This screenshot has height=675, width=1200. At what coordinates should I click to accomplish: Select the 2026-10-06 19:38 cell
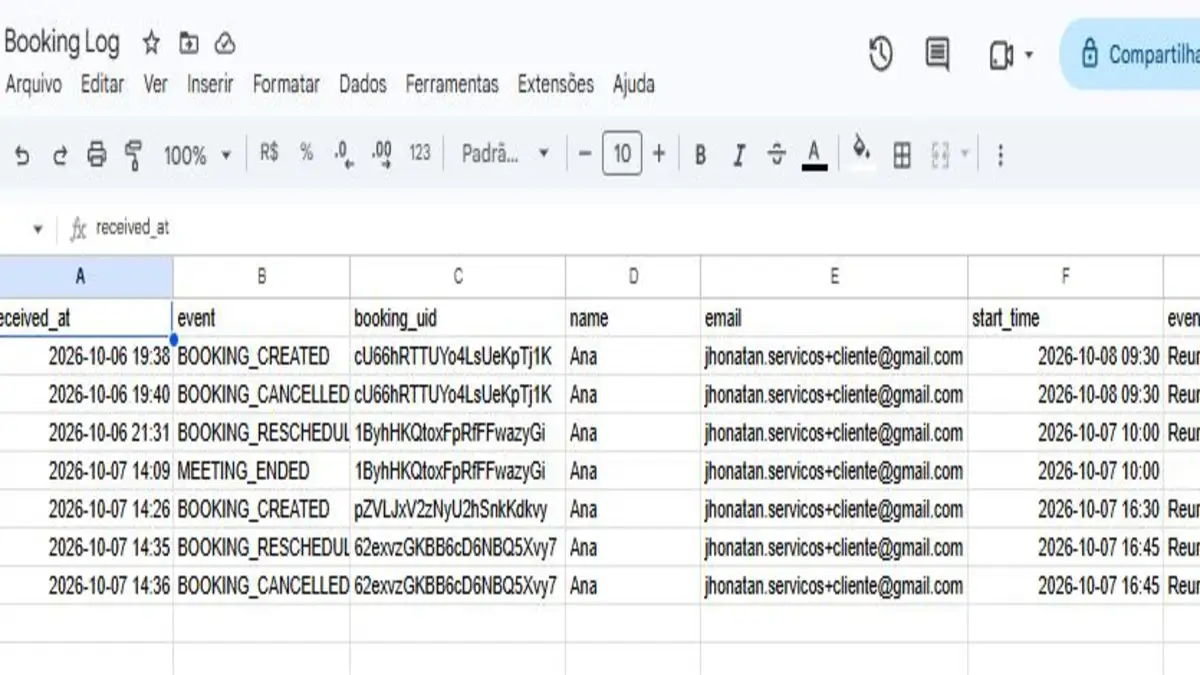(x=86, y=356)
